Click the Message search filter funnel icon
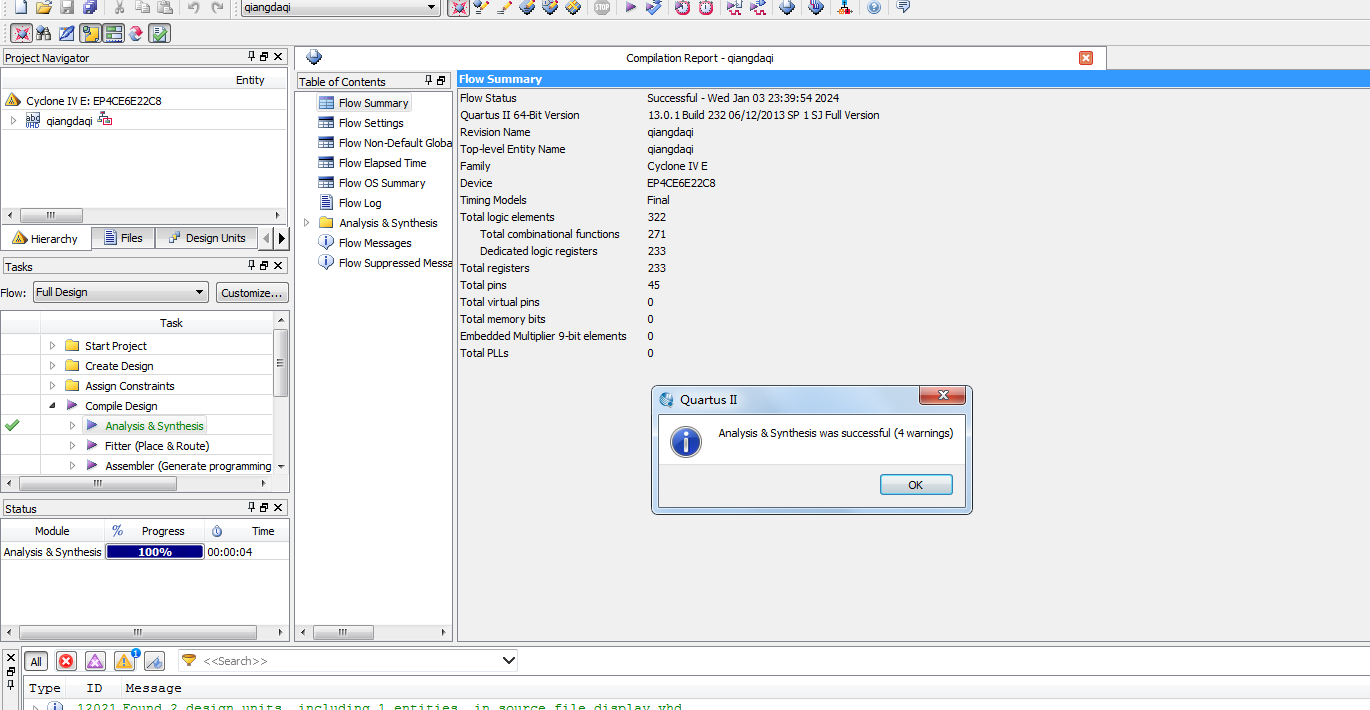Screen dimensions: 1370x710 [x=189, y=660]
